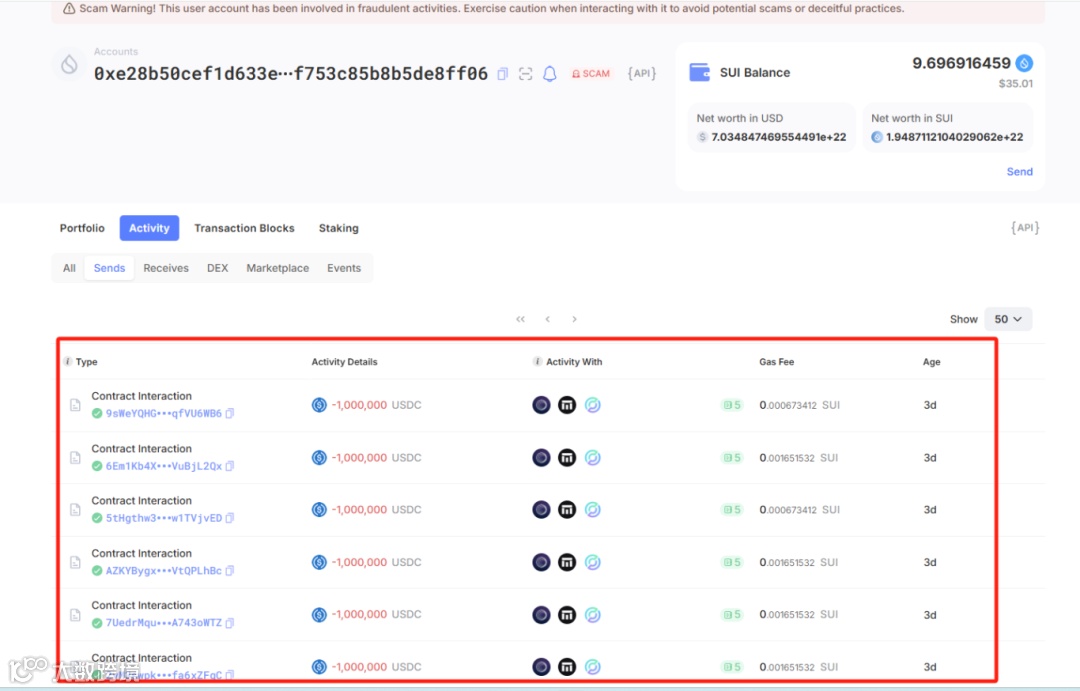Click the black m-logo icon in 7UedrMqu row
The width and height of the screenshot is (1080, 691).
click(x=567, y=615)
